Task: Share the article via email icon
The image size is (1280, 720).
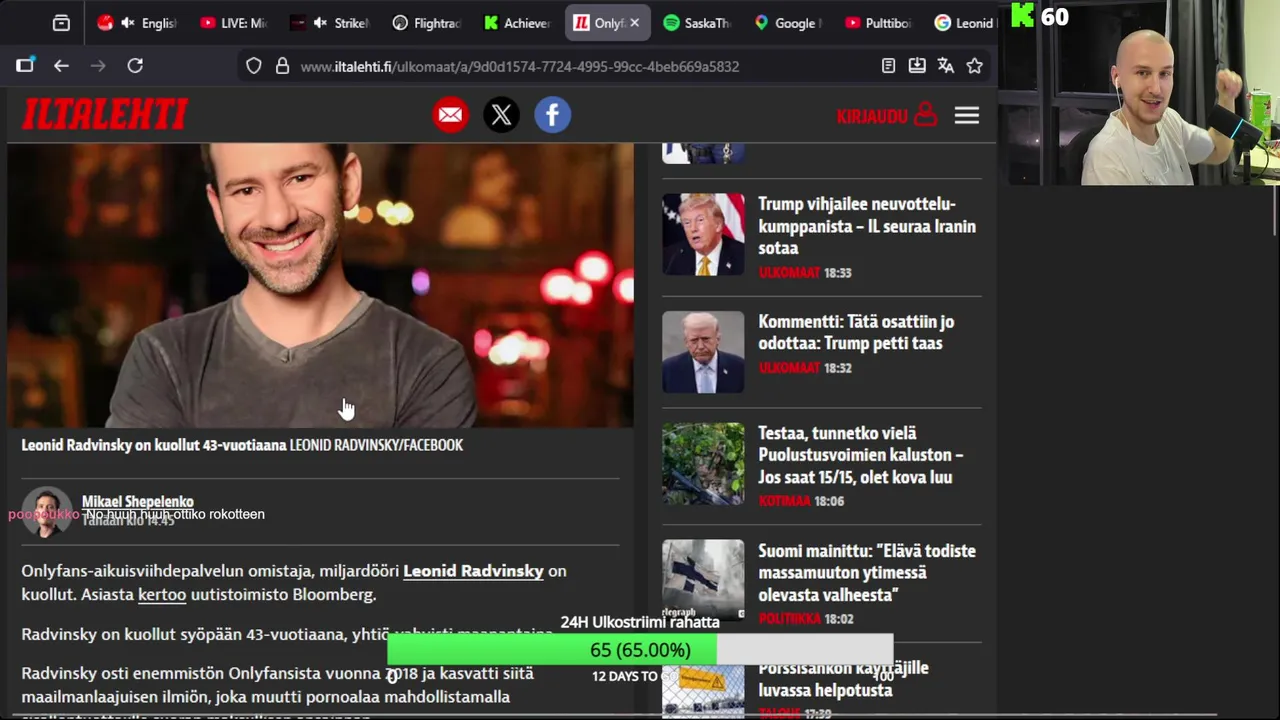Action: click(x=450, y=115)
